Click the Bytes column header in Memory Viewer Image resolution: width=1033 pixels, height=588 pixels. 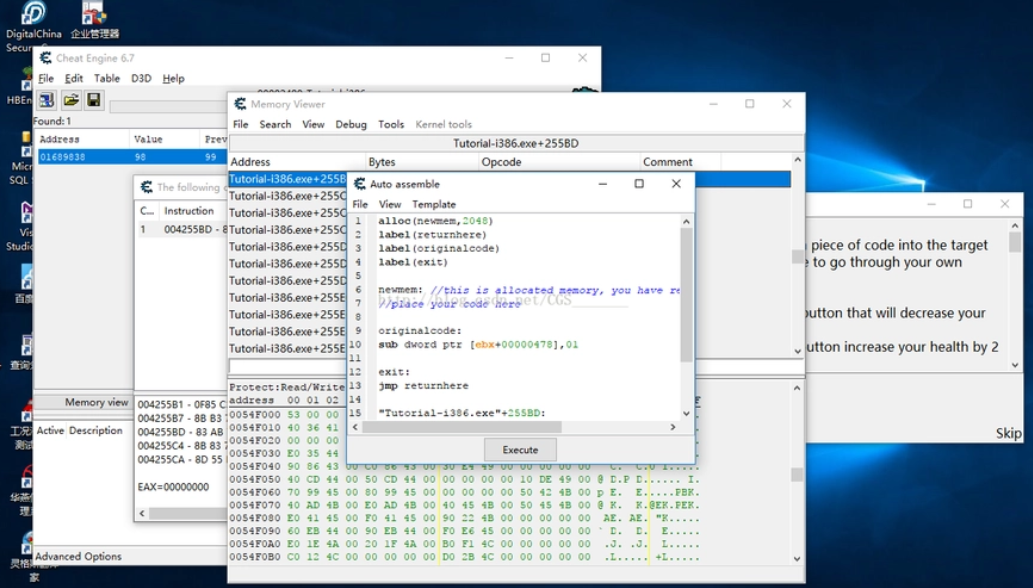422,162
